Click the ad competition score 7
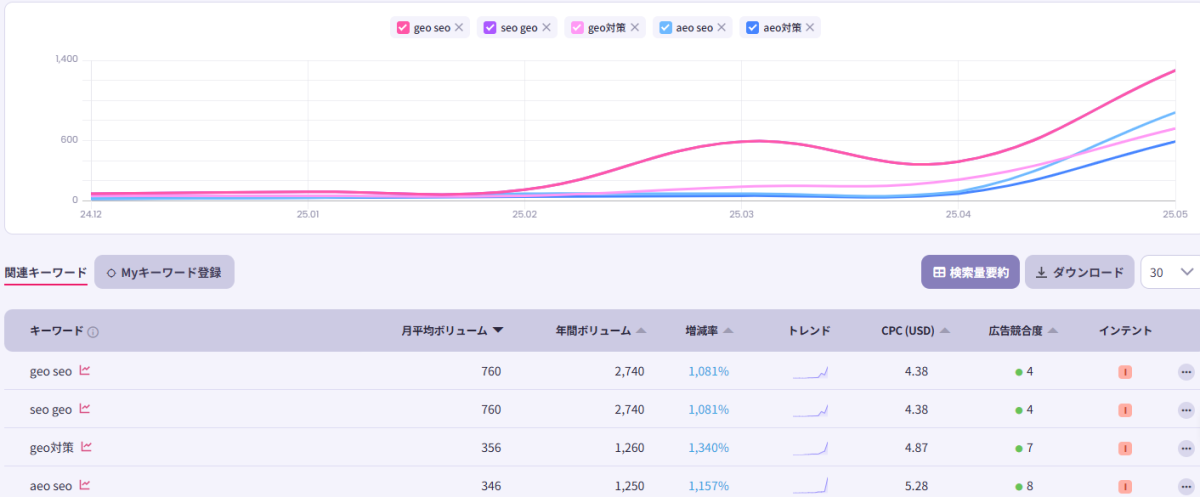 click(x=1029, y=448)
